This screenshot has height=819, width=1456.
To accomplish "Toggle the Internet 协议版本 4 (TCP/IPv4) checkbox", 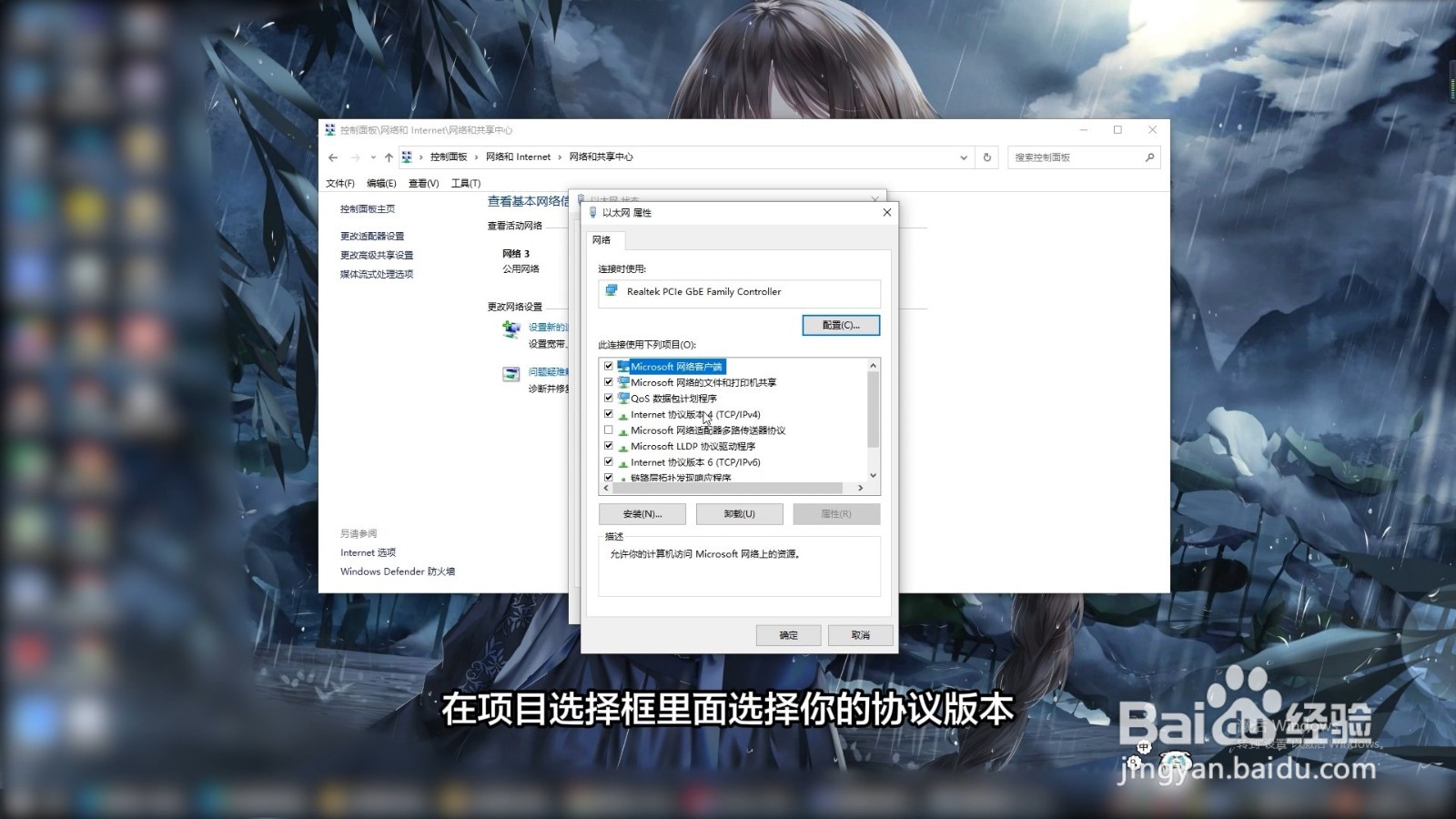I will pos(609,414).
